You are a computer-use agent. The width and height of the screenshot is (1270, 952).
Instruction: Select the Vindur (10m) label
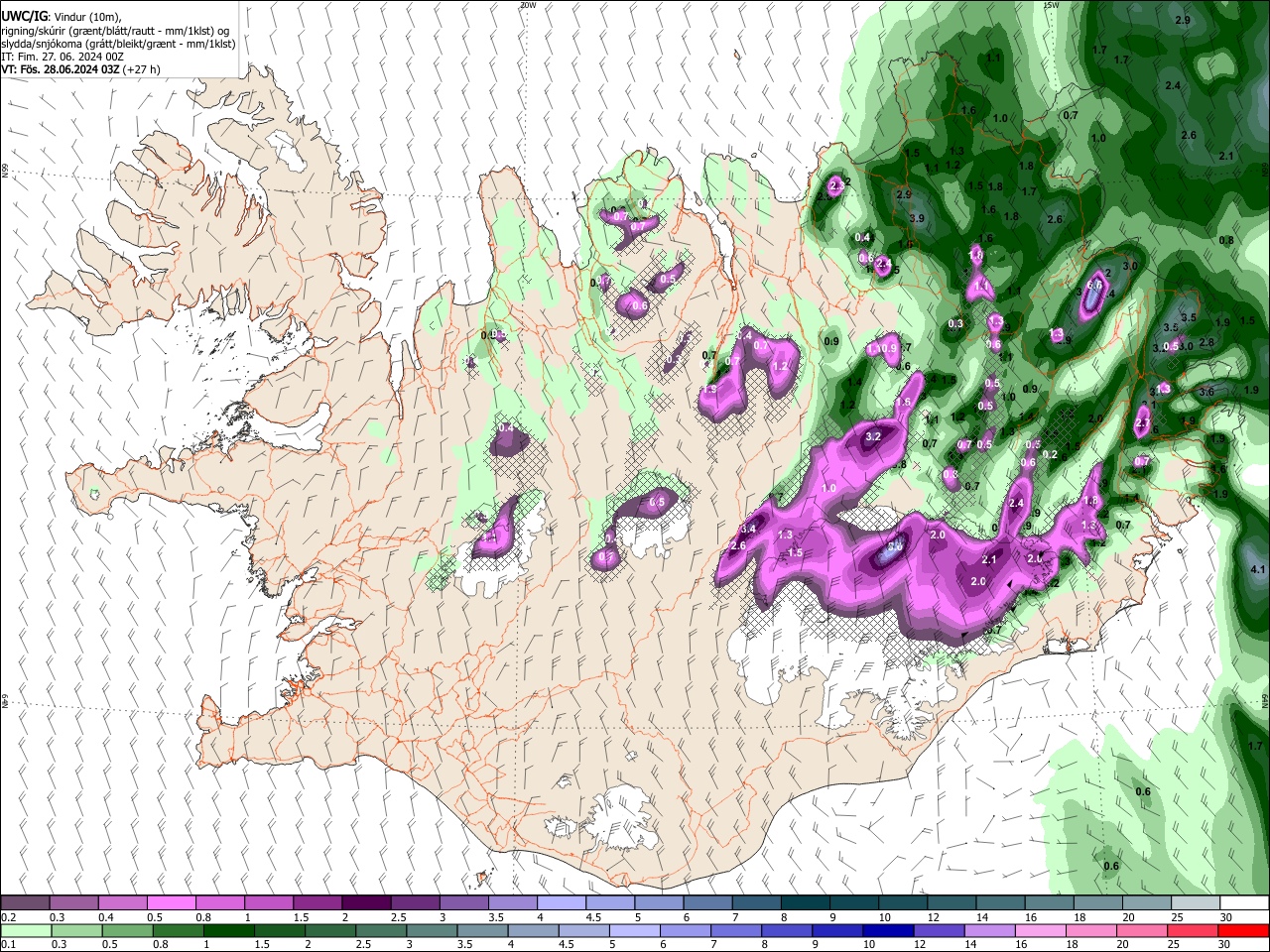[86, 17]
